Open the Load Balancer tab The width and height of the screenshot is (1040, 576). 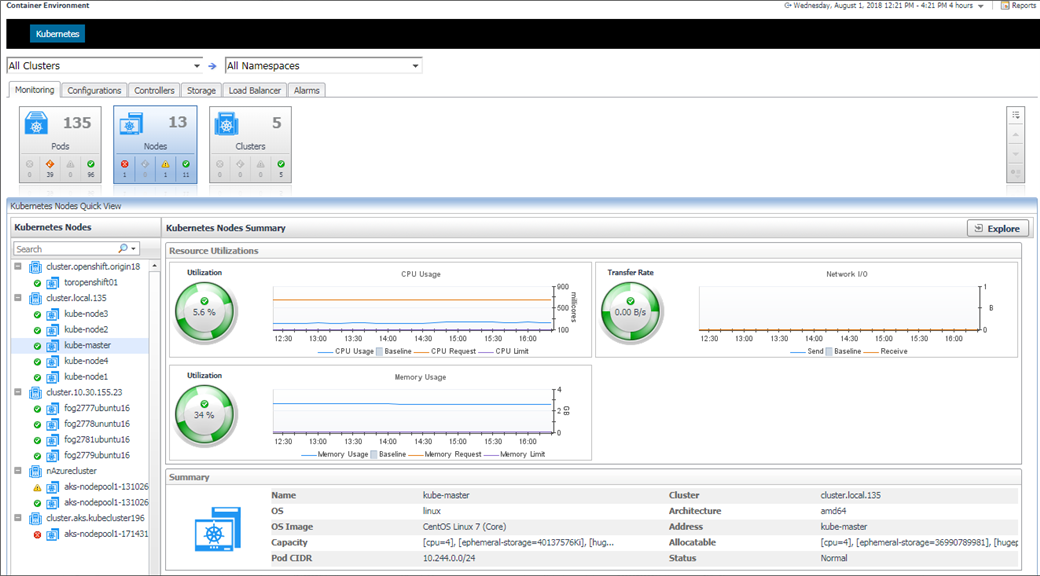coord(255,90)
